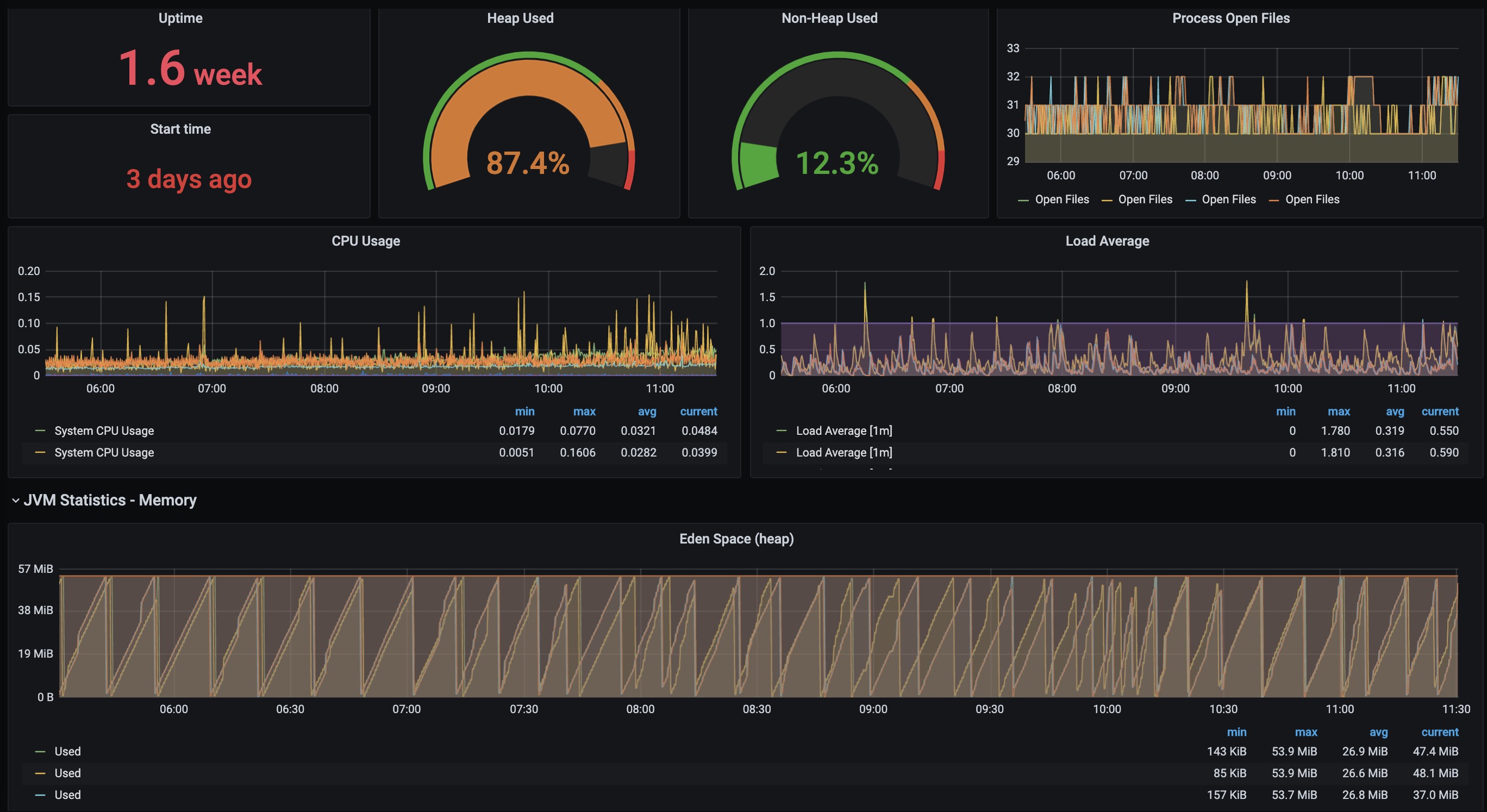Sort Load Average legend by current column
The image size is (1487, 812).
[1439, 411]
